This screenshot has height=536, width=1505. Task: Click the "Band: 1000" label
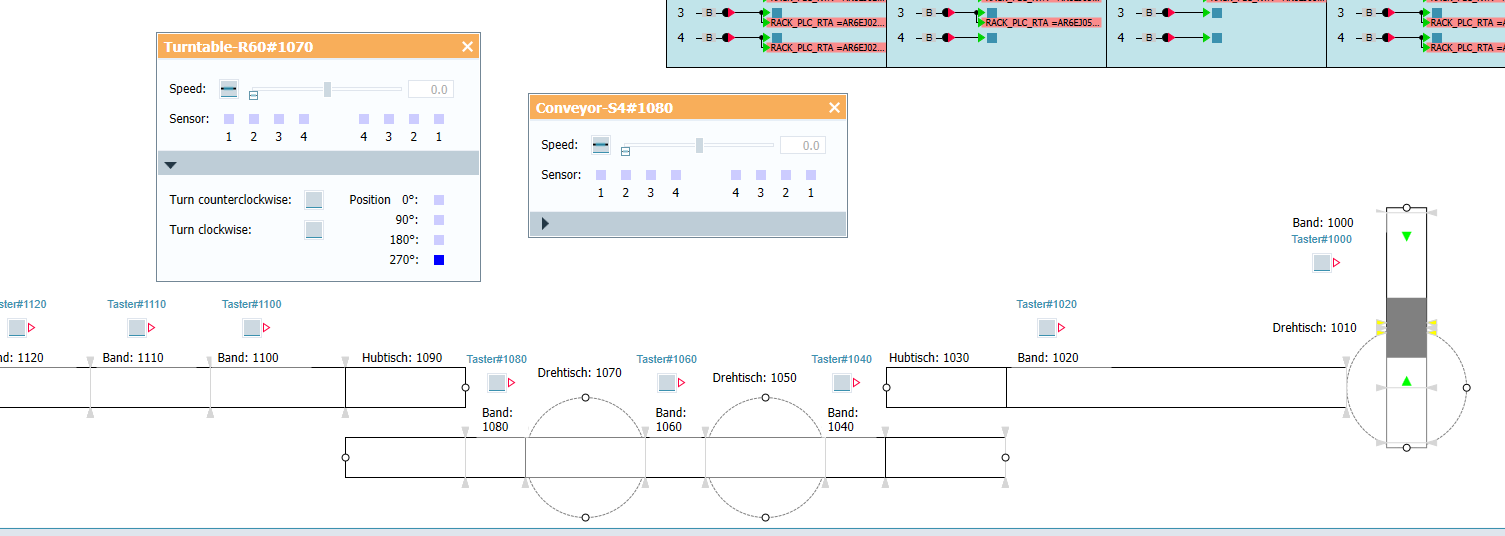[1322, 224]
